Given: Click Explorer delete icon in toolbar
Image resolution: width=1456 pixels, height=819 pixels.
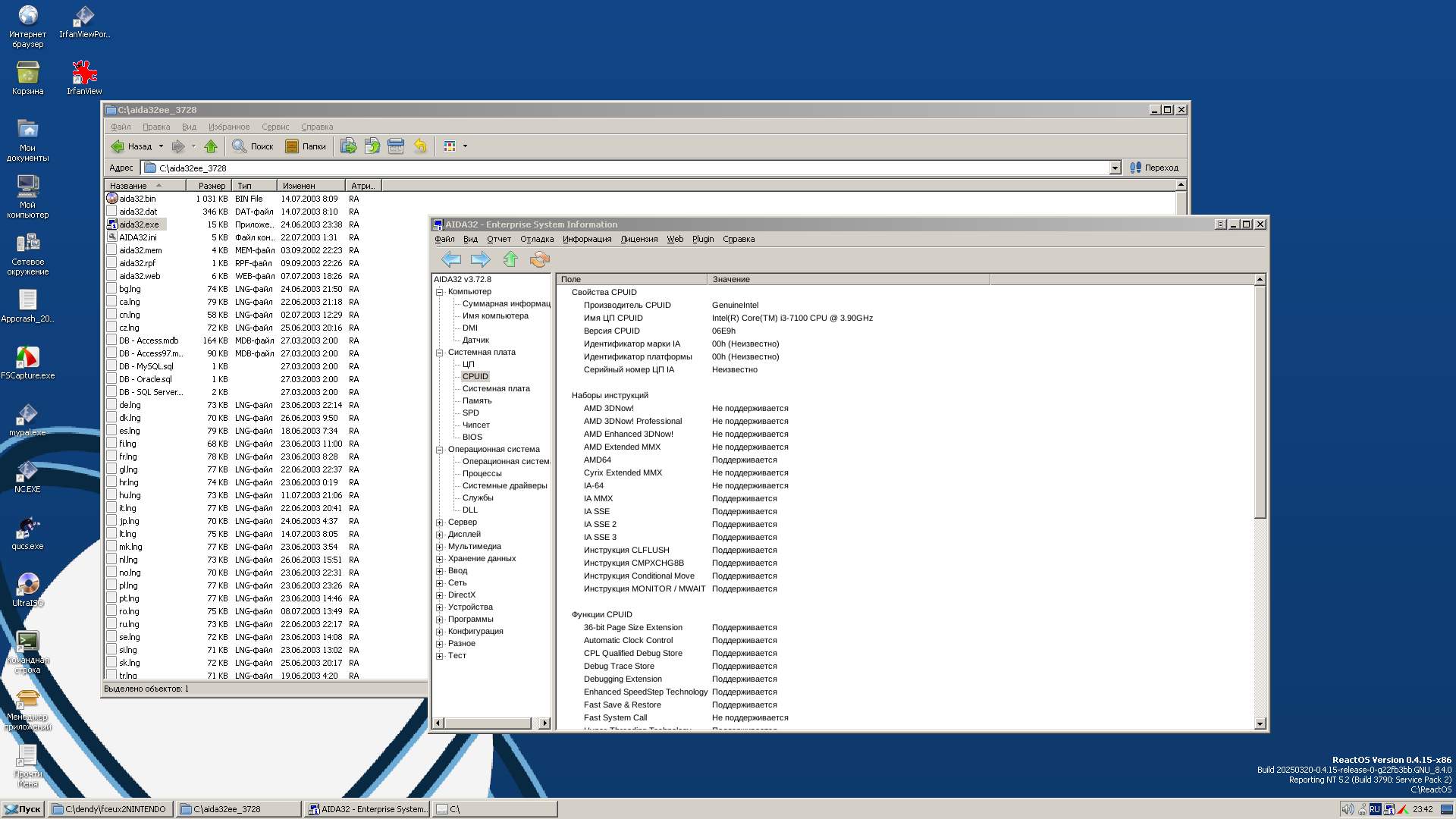Looking at the screenshot, I should tap(396, 146).
